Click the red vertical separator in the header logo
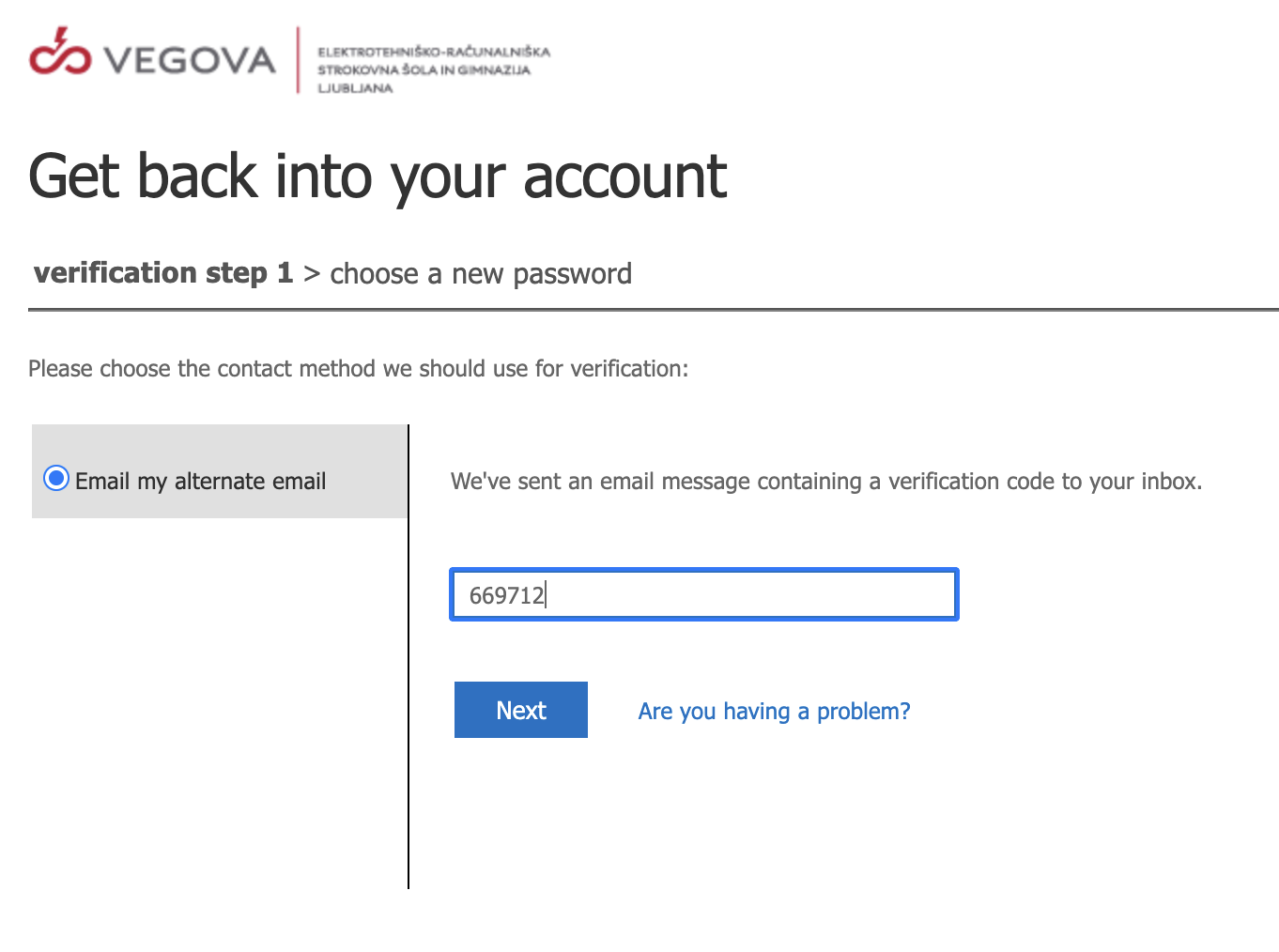 pos(298,60)
